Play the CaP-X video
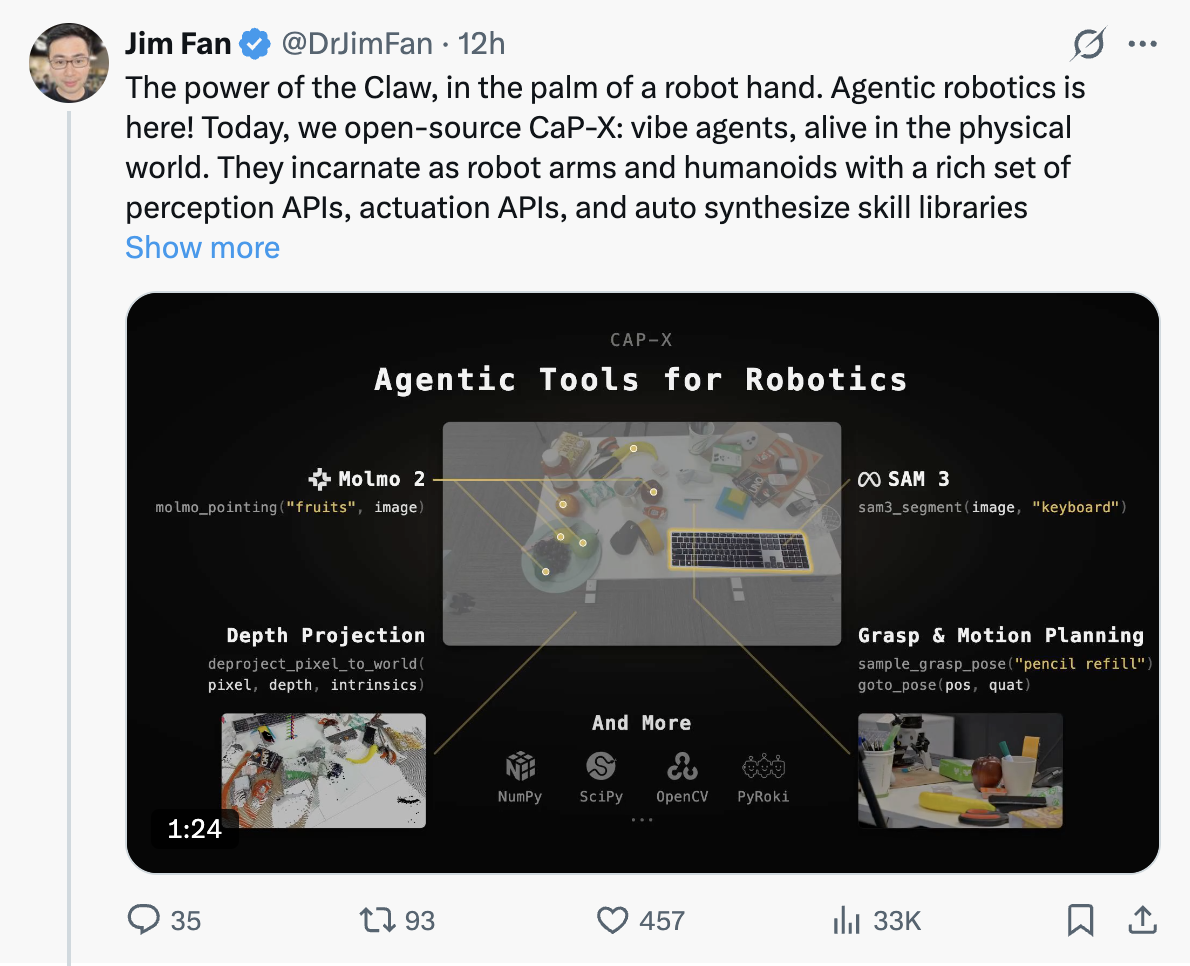The image size is (1190, 966). click(x=642, y=582)
